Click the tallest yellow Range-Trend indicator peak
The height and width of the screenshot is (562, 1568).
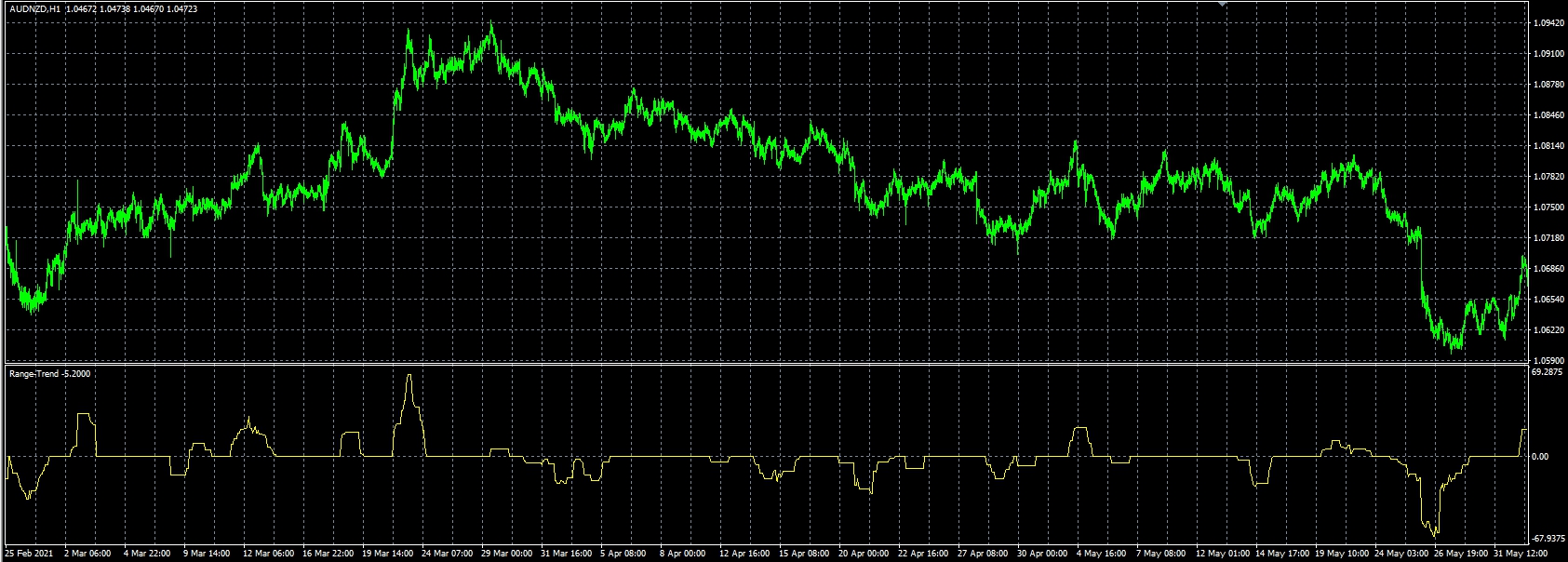coord(409,376)
